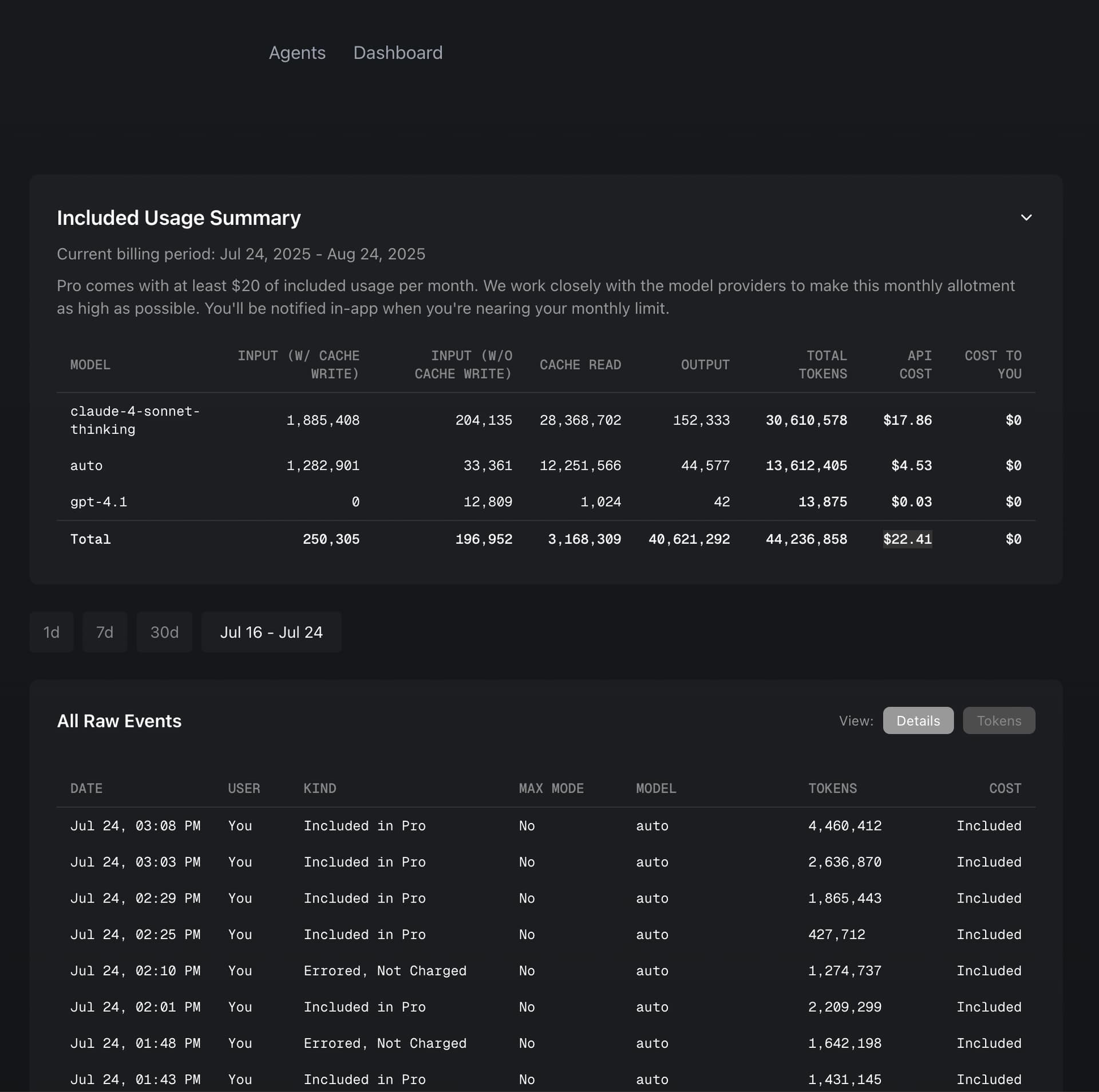Open the Jul 16 - Jul 24 date picker

(x=271, y=632)
